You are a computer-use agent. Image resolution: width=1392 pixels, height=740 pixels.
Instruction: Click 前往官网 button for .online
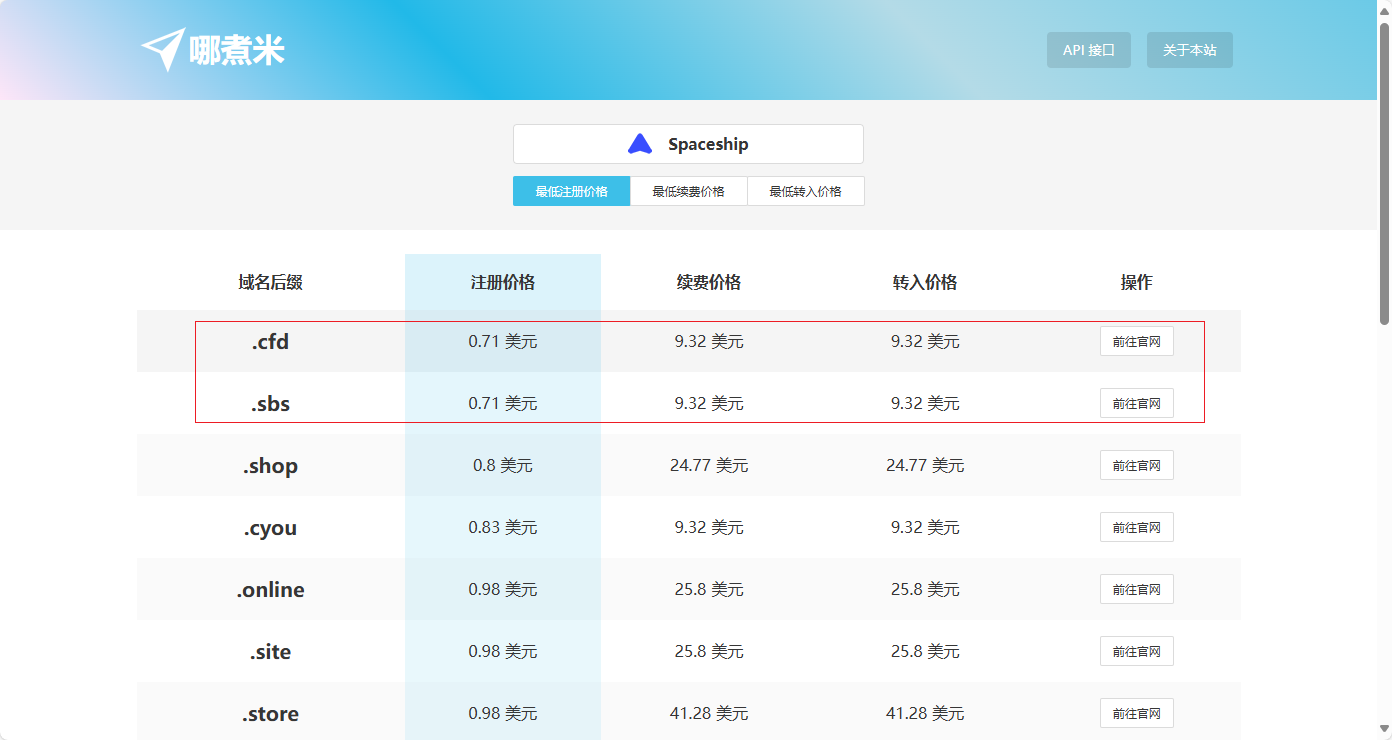pos(1137,589)
